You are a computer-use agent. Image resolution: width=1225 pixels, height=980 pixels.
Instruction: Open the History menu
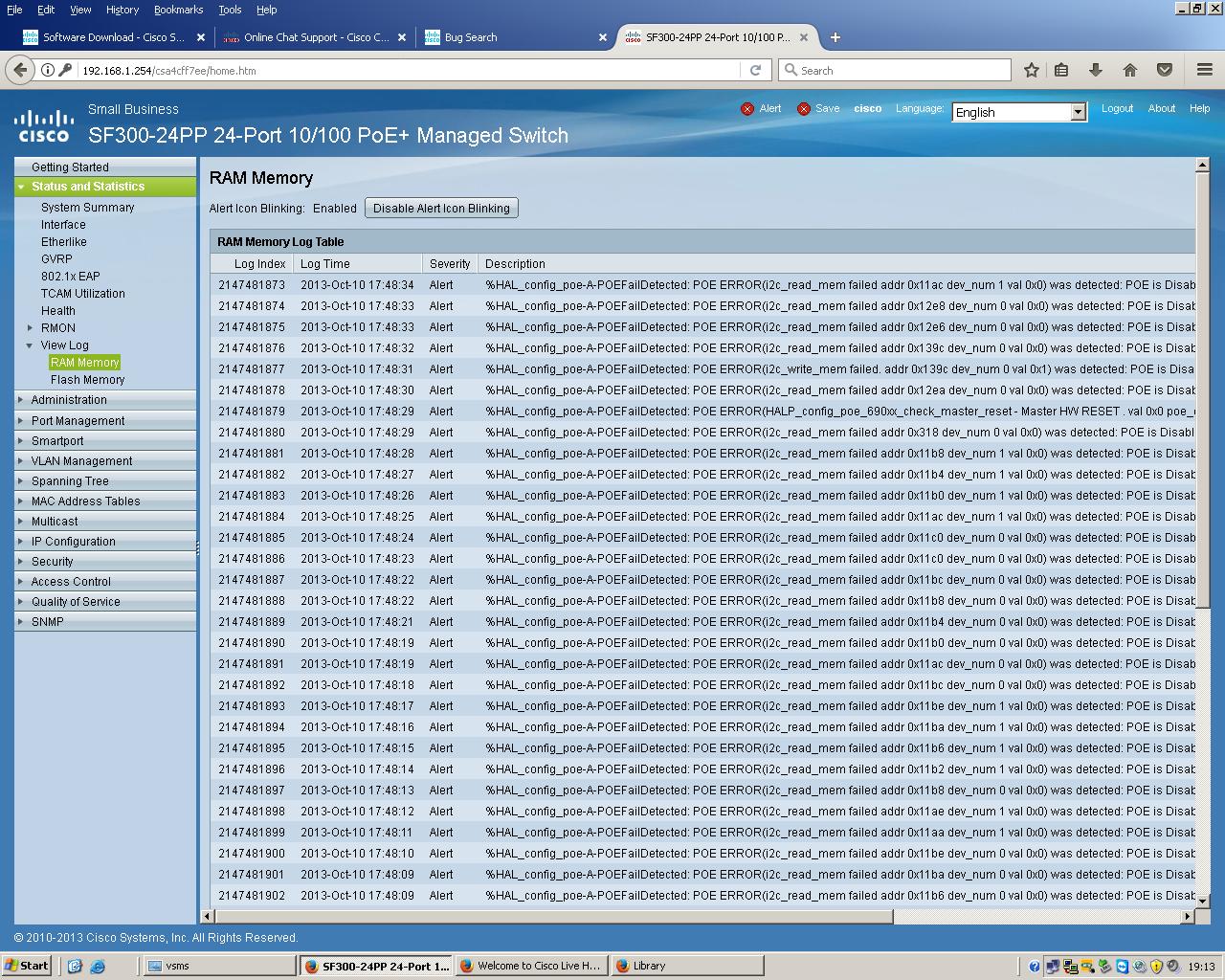click(122, 10)
